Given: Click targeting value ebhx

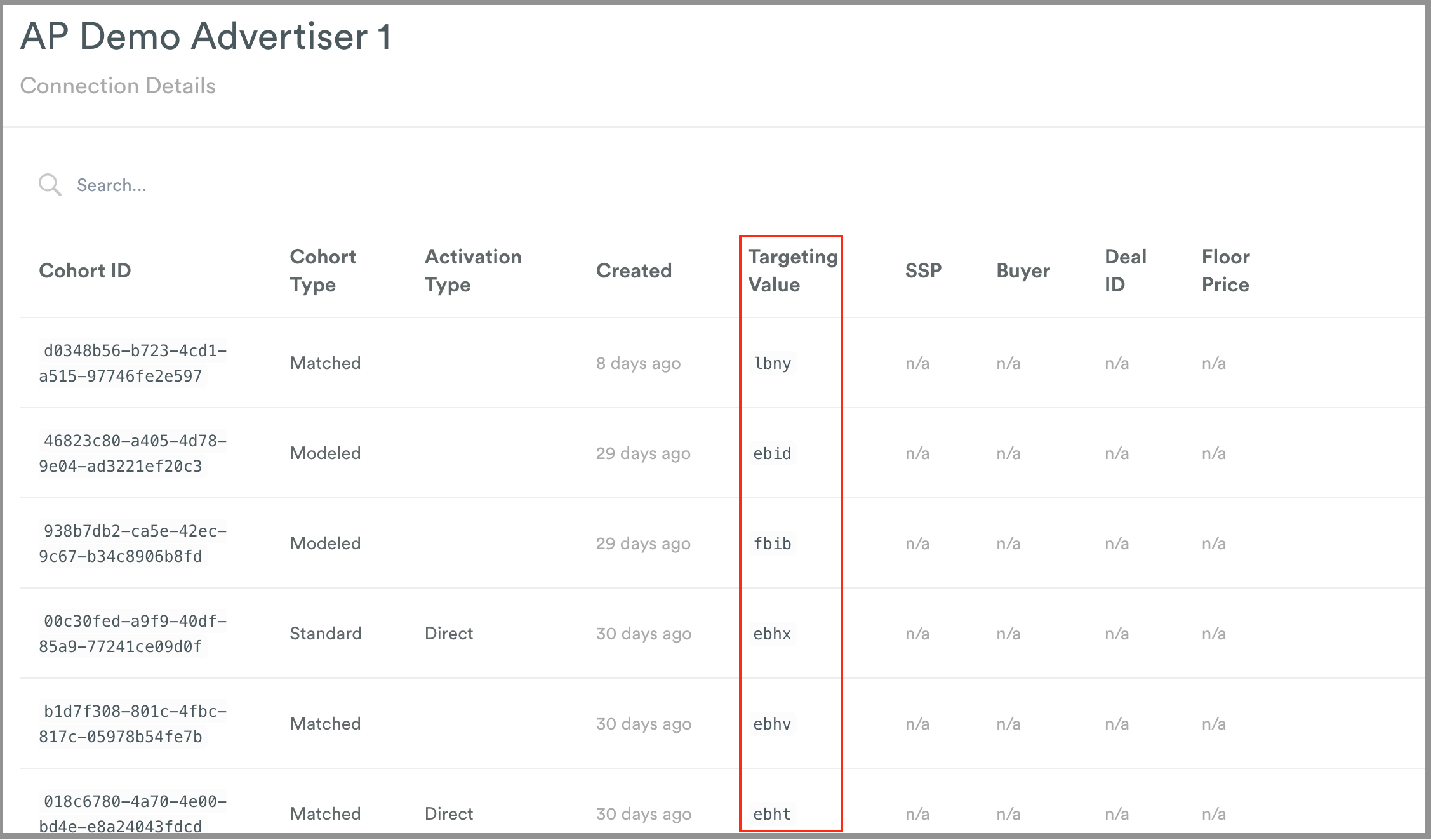Looking at the screenshot, I should point(772,634).
